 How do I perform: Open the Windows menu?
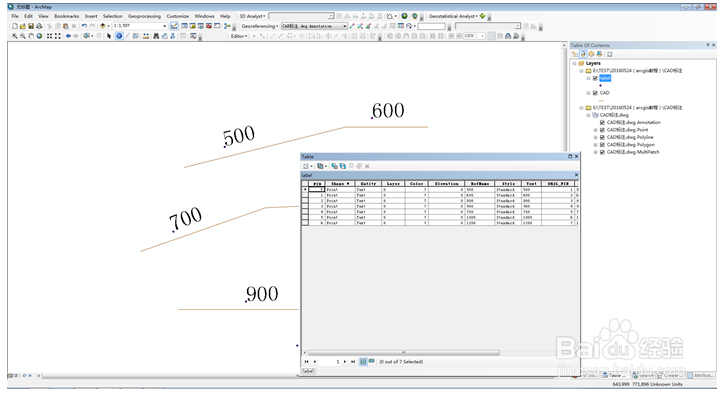click(x=204, y=16)
